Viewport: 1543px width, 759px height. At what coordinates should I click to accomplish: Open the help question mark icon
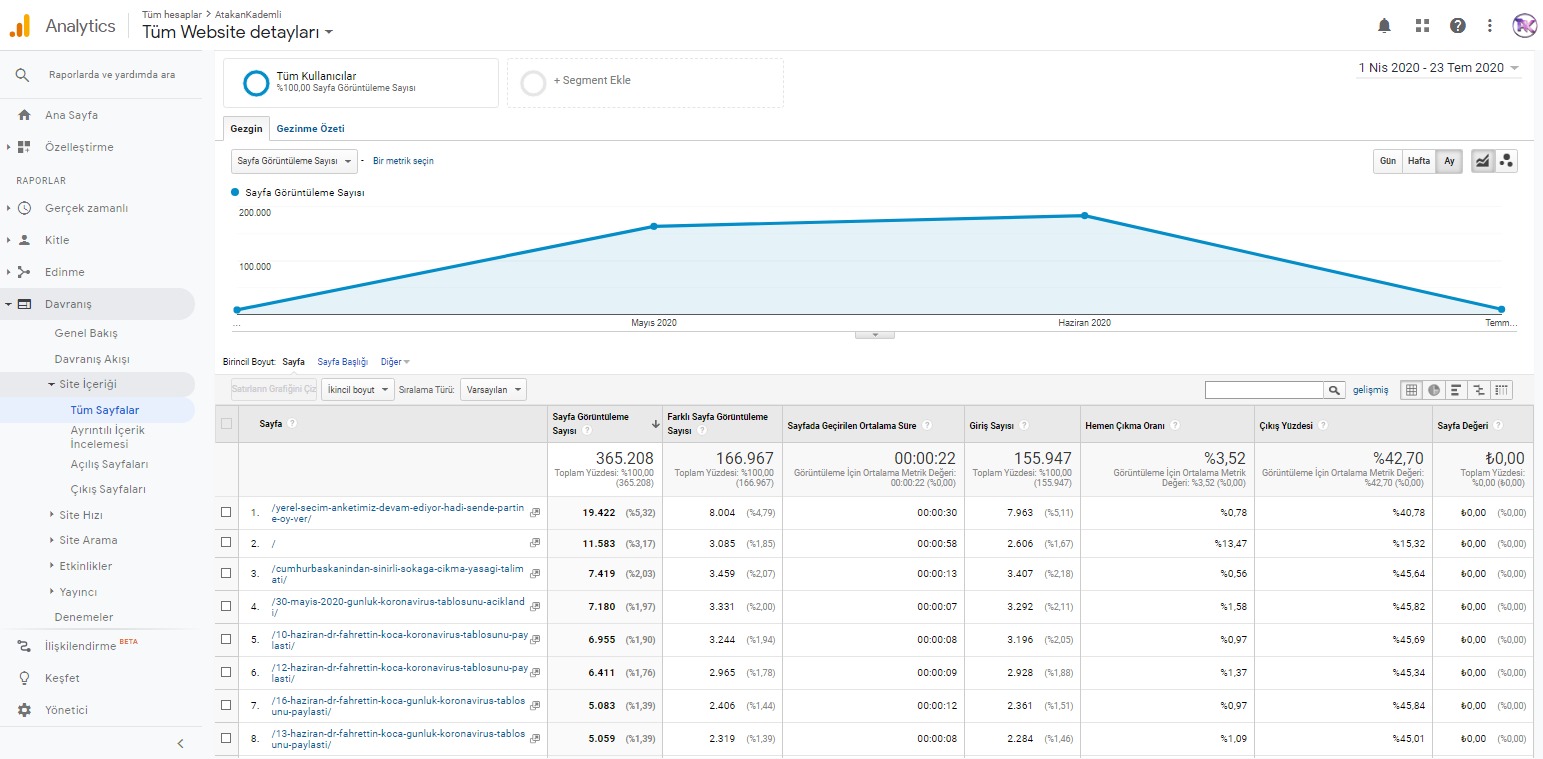pyautogui.click(x=1458, y=26)
